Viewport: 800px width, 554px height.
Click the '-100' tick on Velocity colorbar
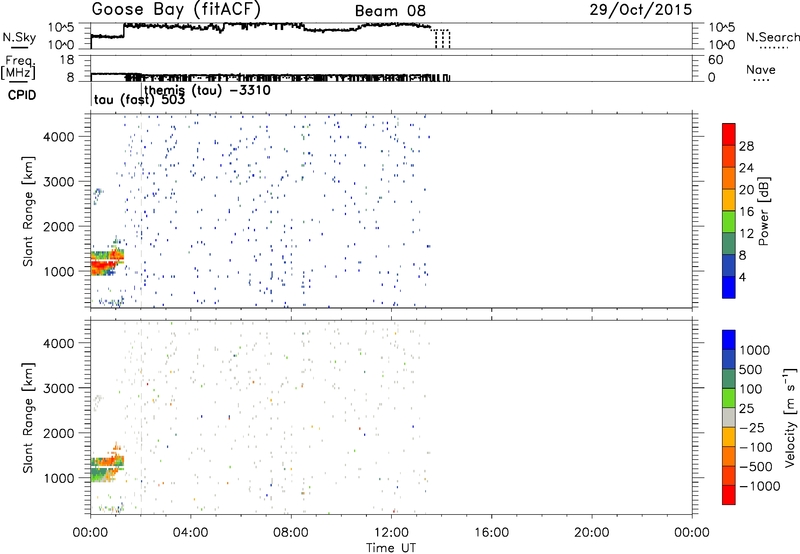756,447
